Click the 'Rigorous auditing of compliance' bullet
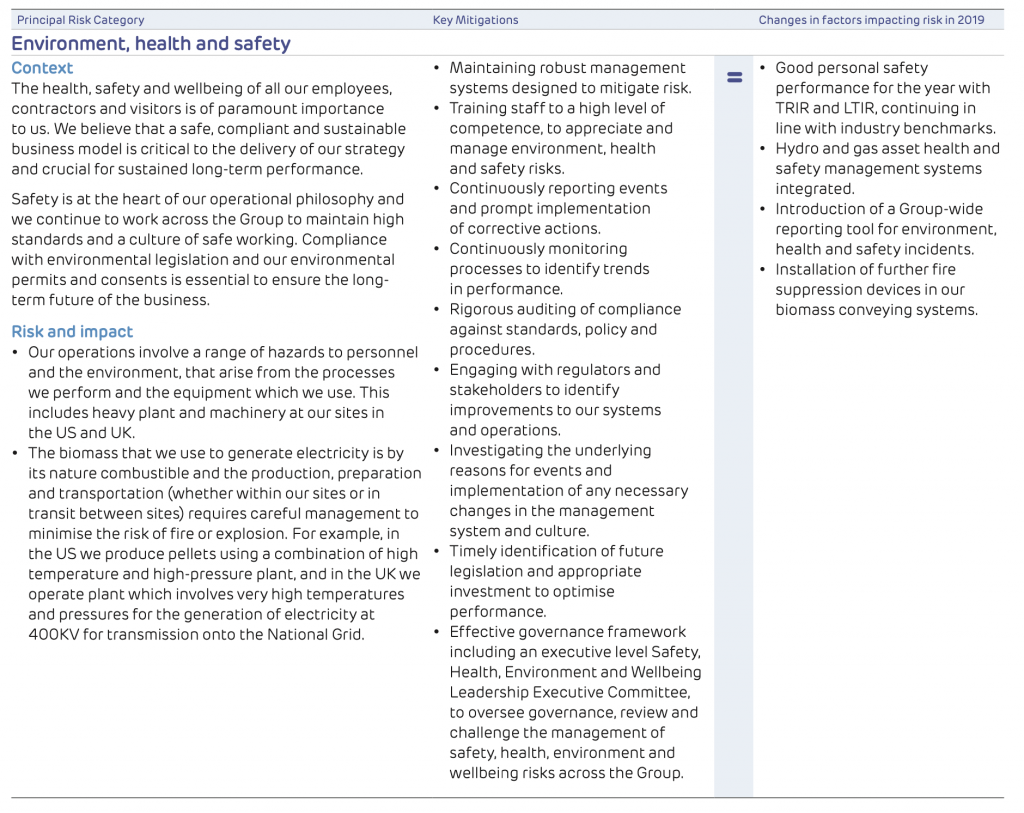The width and height of the screenshot is (1024, 813). point(565,329)
